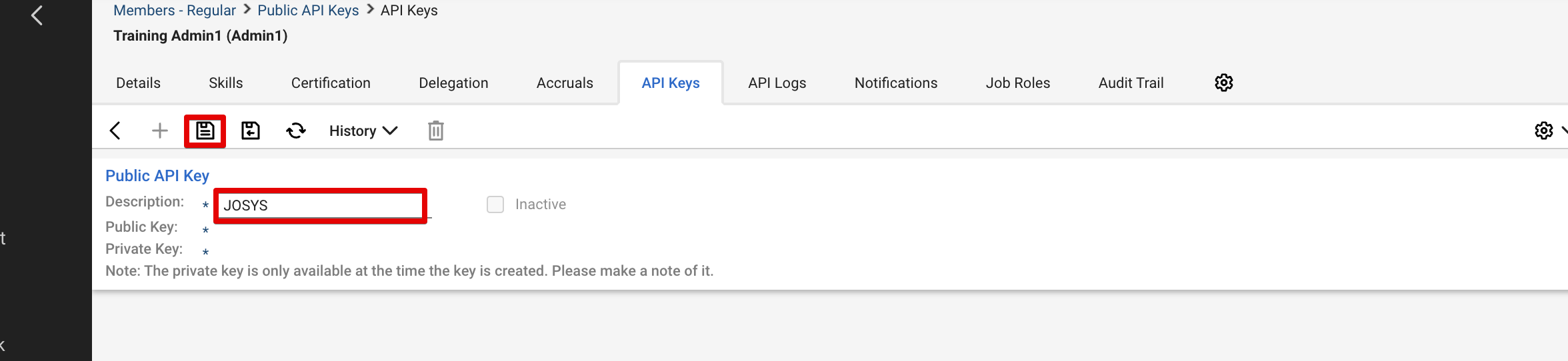Toggle the Inactive checkbox

click(495, 204)
